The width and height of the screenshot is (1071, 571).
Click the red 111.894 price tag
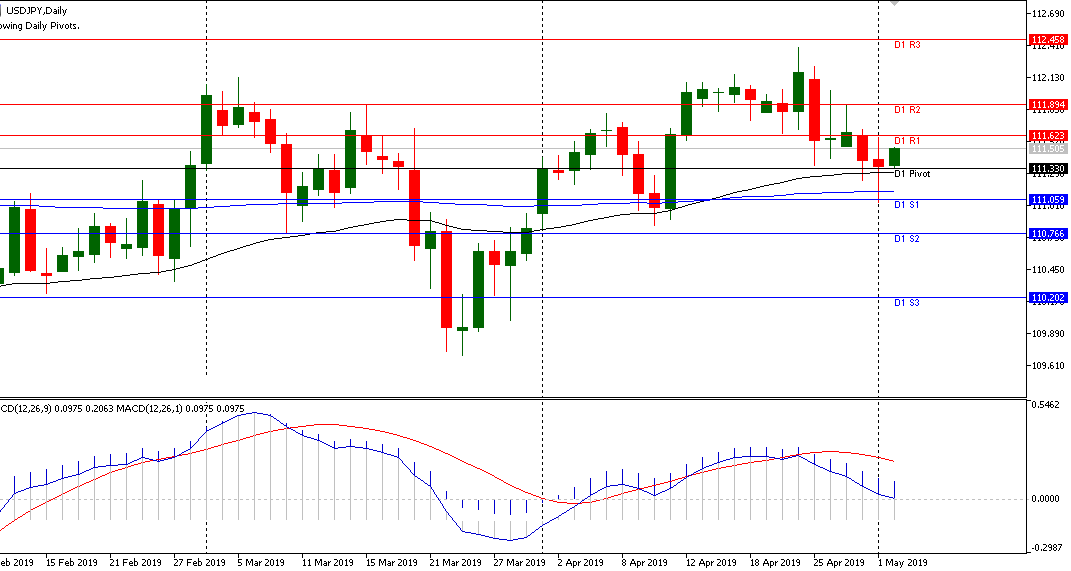tap(1048, 104)
